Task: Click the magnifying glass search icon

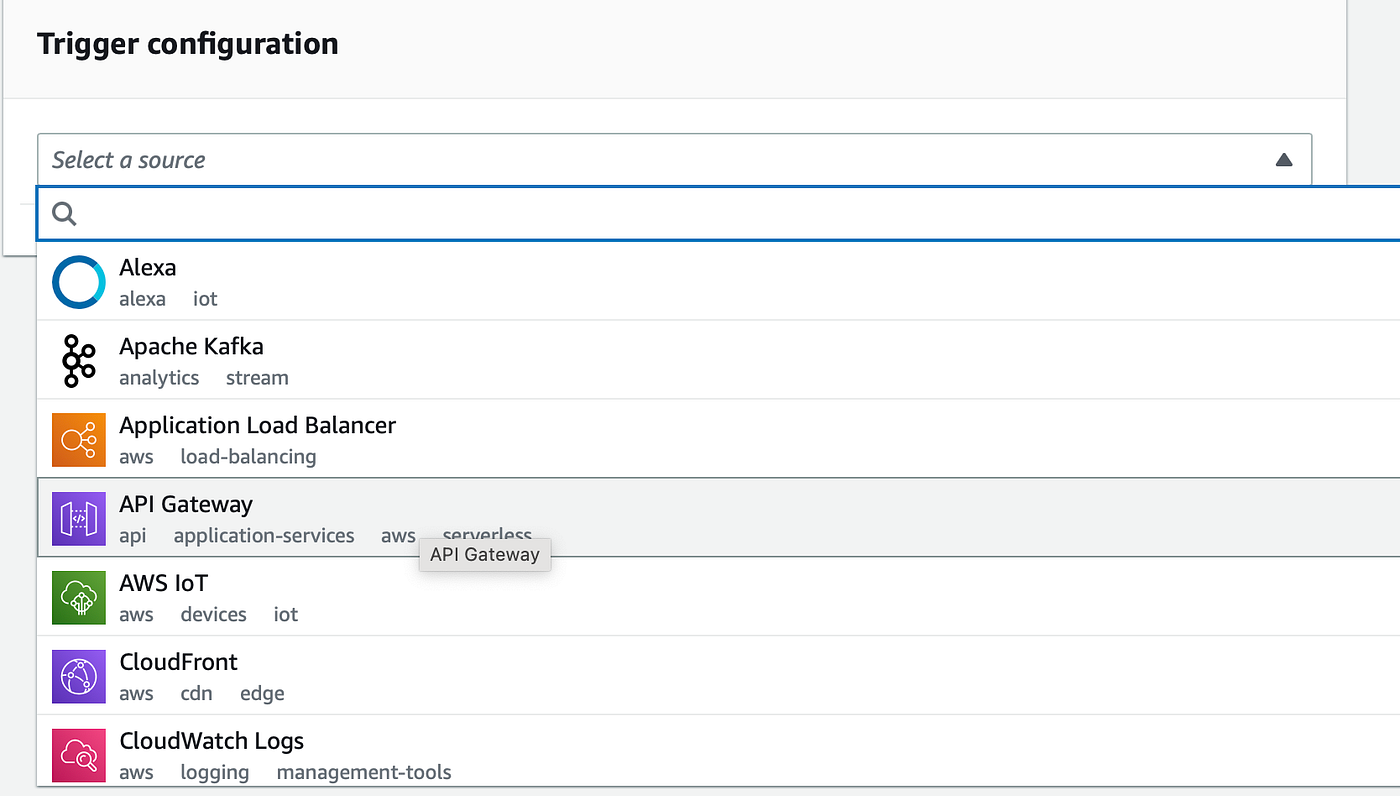Action: click(64, 213)
